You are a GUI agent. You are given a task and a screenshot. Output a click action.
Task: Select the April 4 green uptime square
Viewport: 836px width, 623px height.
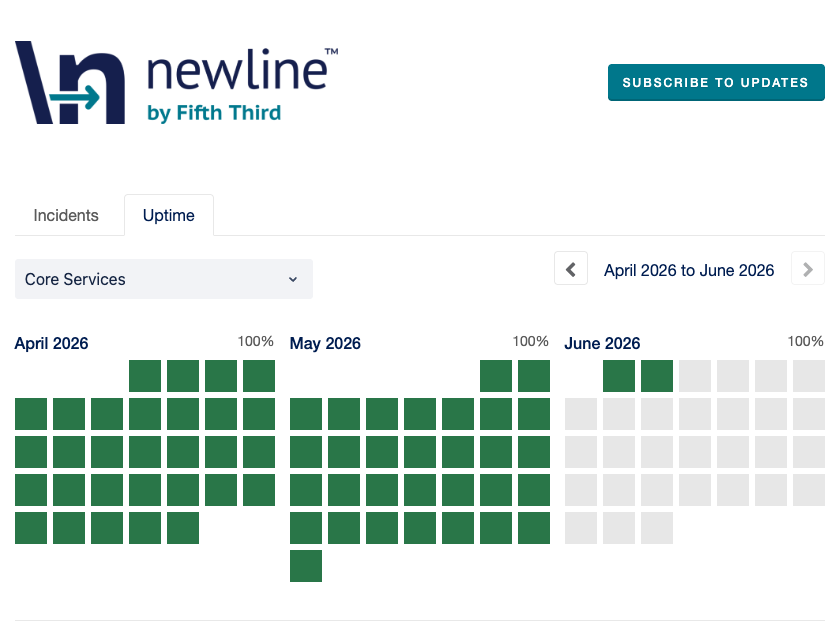click(259, 376)
